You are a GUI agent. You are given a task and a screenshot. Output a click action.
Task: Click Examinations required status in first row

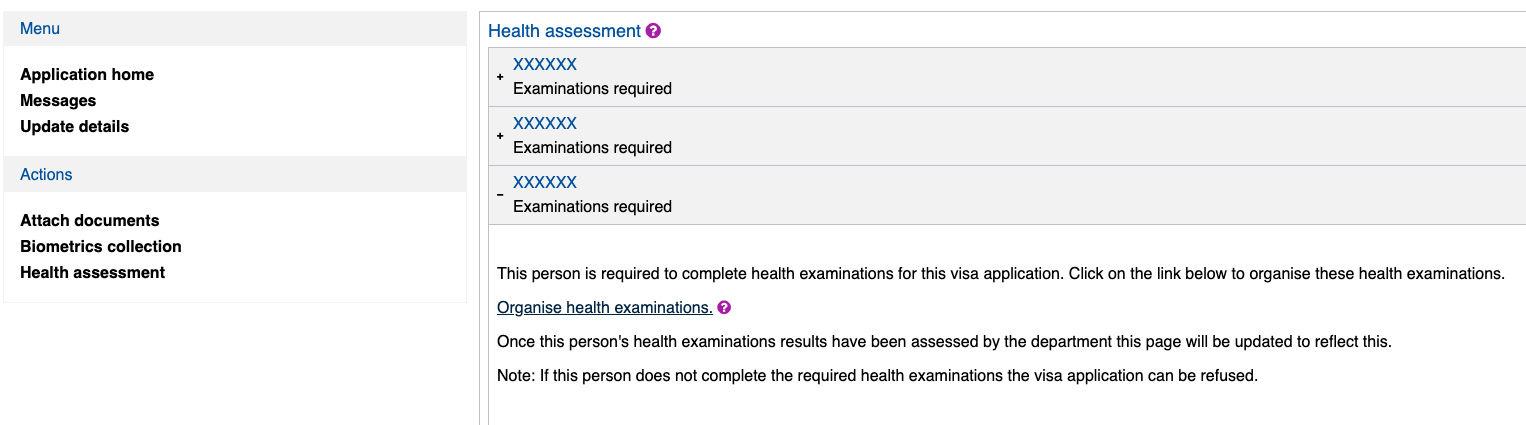coord(592,89)
